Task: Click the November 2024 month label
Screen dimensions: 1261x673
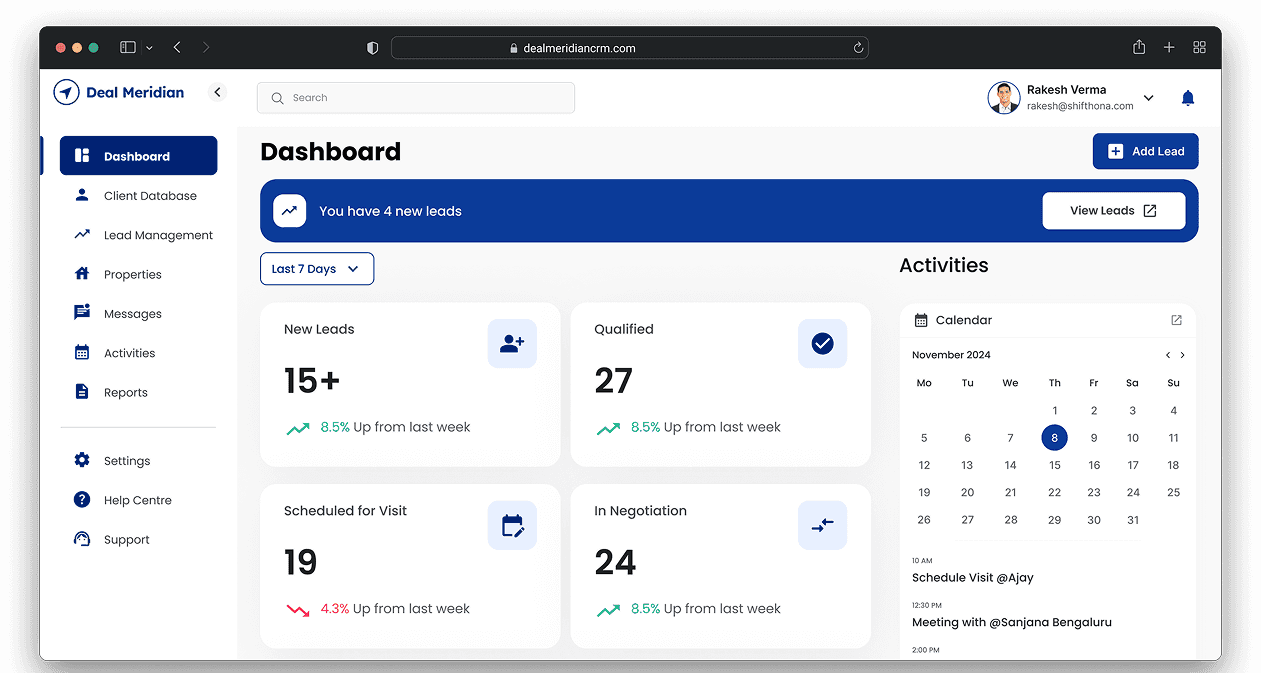Action: click(x=951, y=355)
